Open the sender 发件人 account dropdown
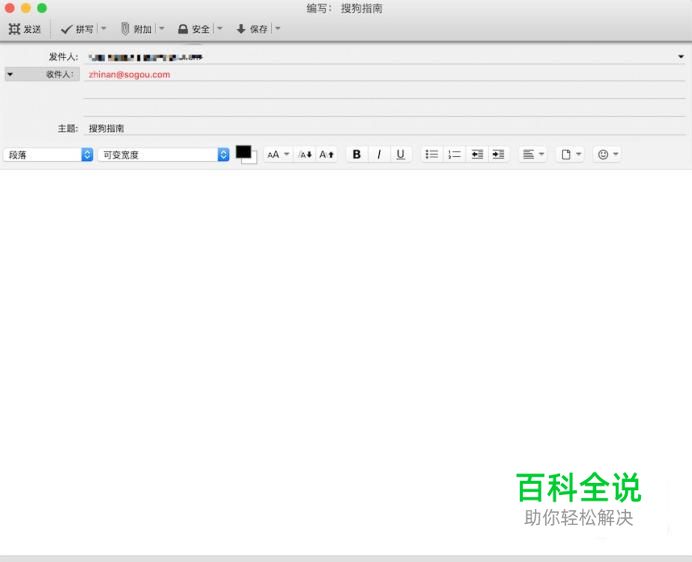 (681, 57)
